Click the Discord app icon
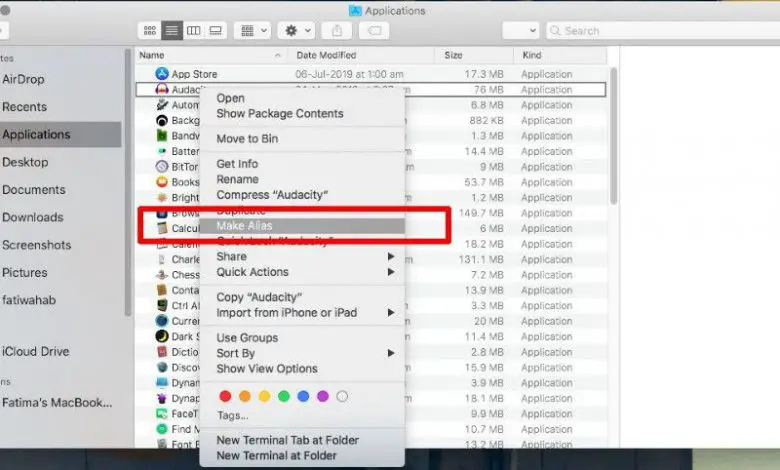The width and height of the screenshot is (780, 470). point(162,367)
